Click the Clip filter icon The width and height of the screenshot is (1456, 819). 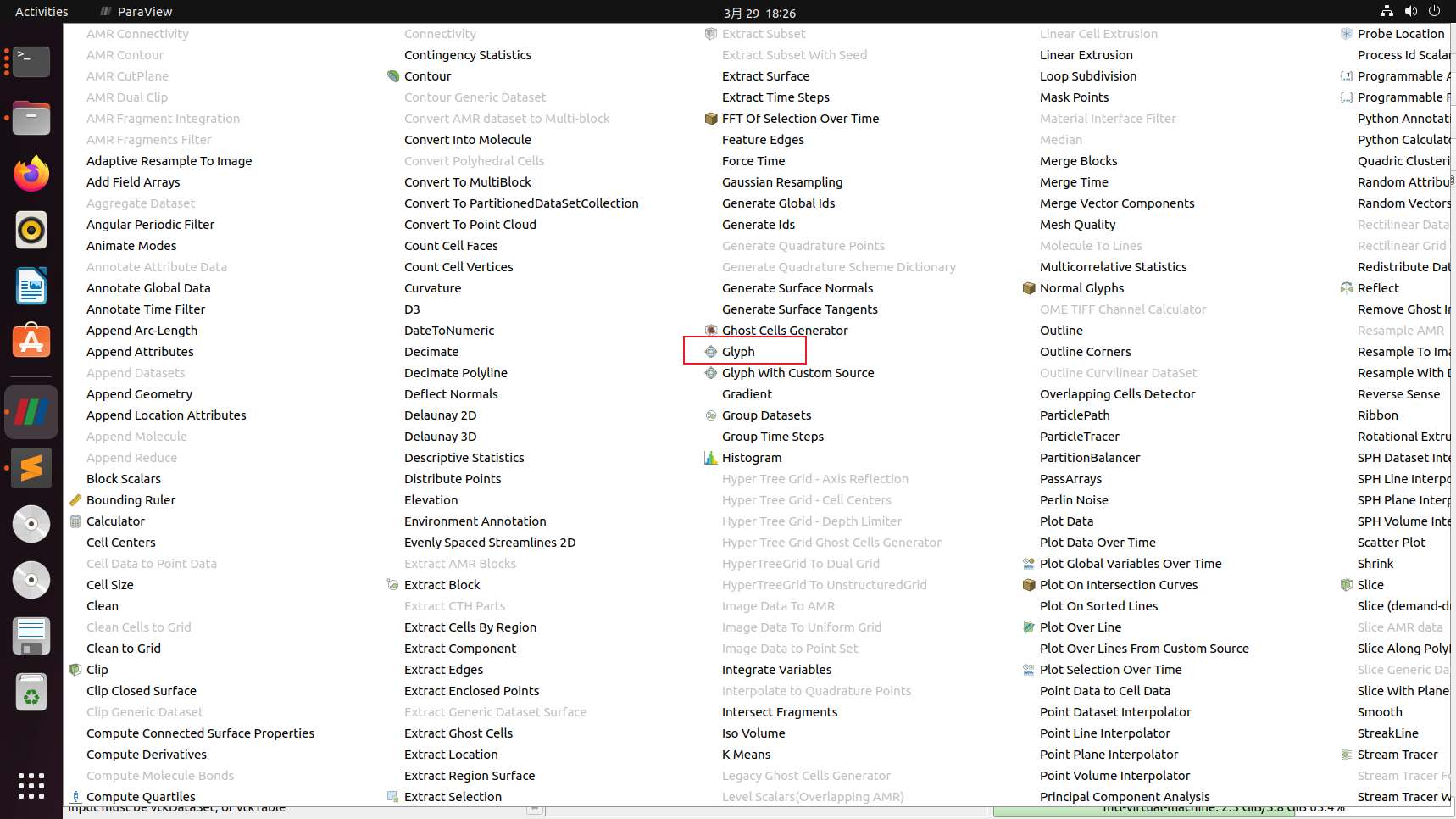[x=75, y=670]
